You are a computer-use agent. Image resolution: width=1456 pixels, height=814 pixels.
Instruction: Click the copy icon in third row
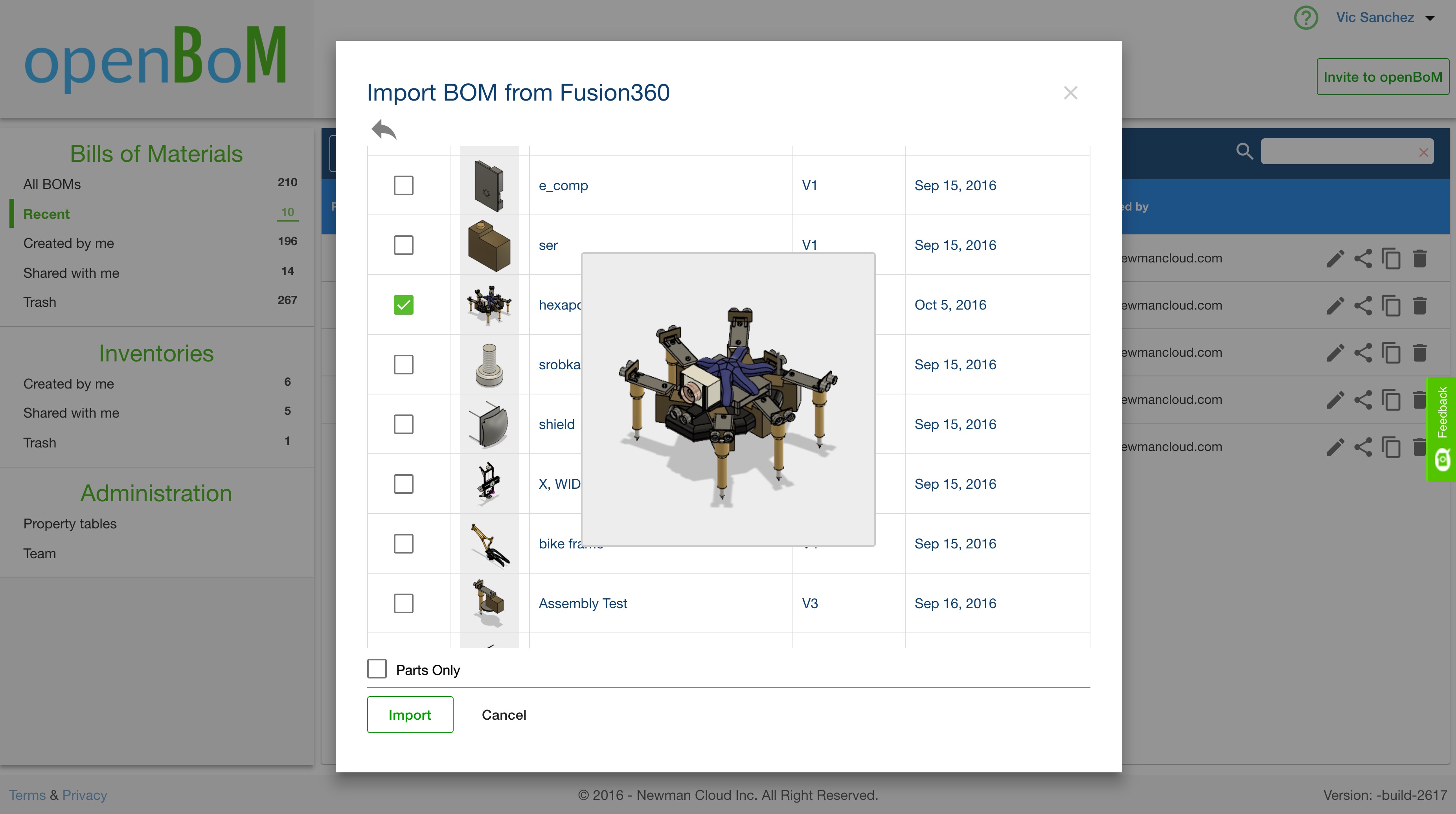pos(1390,353)
